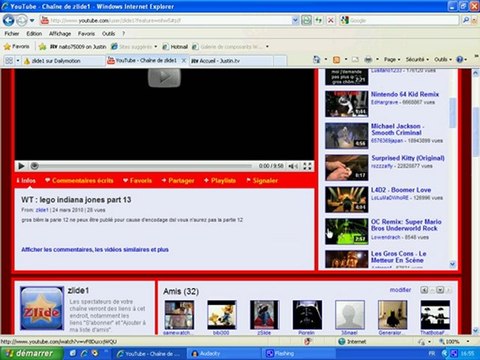The image size is (480, 360).
Task: Refresh the page with green arrows icon
Action: [319, 20]
